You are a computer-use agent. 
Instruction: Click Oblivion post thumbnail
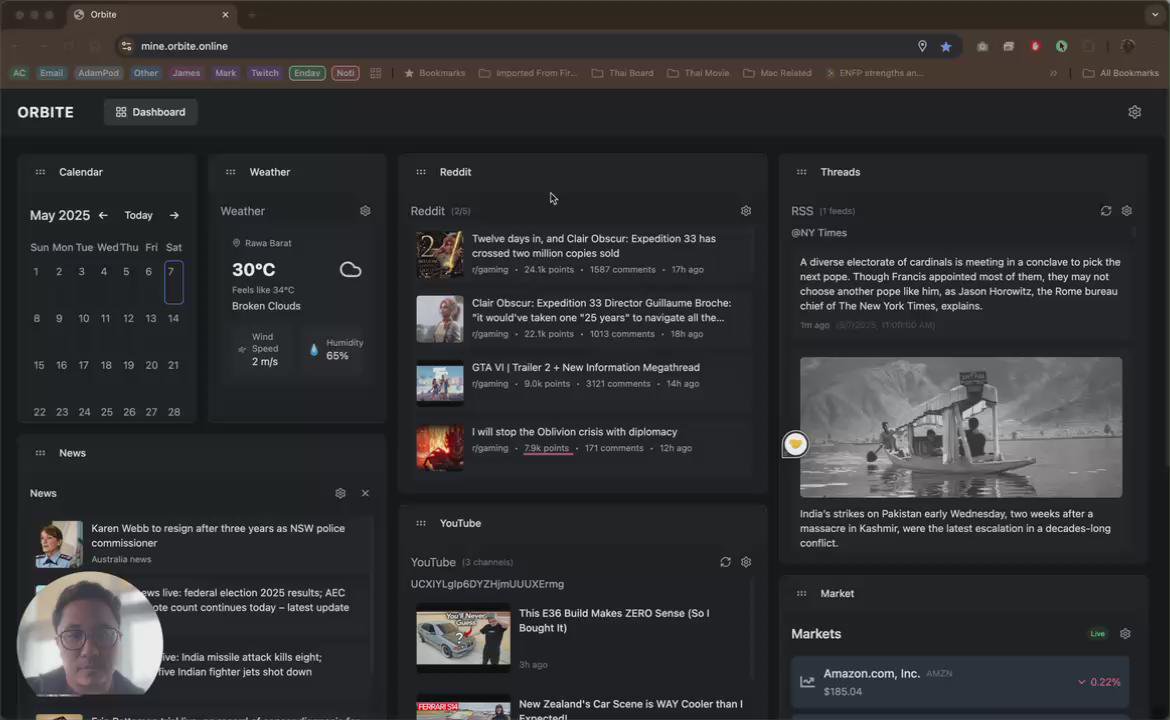click(x=439, y=447)
